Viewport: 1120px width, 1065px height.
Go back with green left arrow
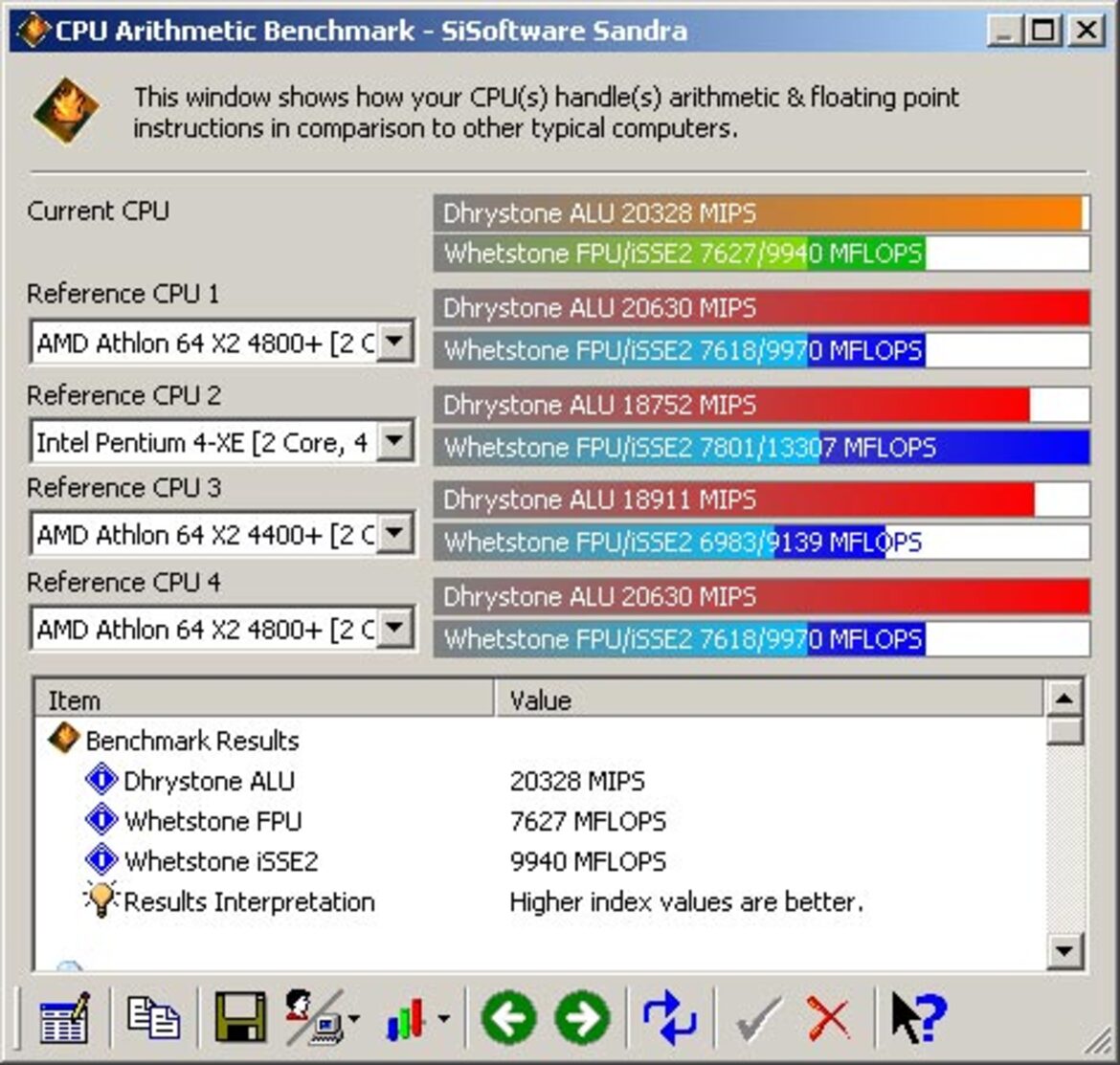(x=508, y=1017)
